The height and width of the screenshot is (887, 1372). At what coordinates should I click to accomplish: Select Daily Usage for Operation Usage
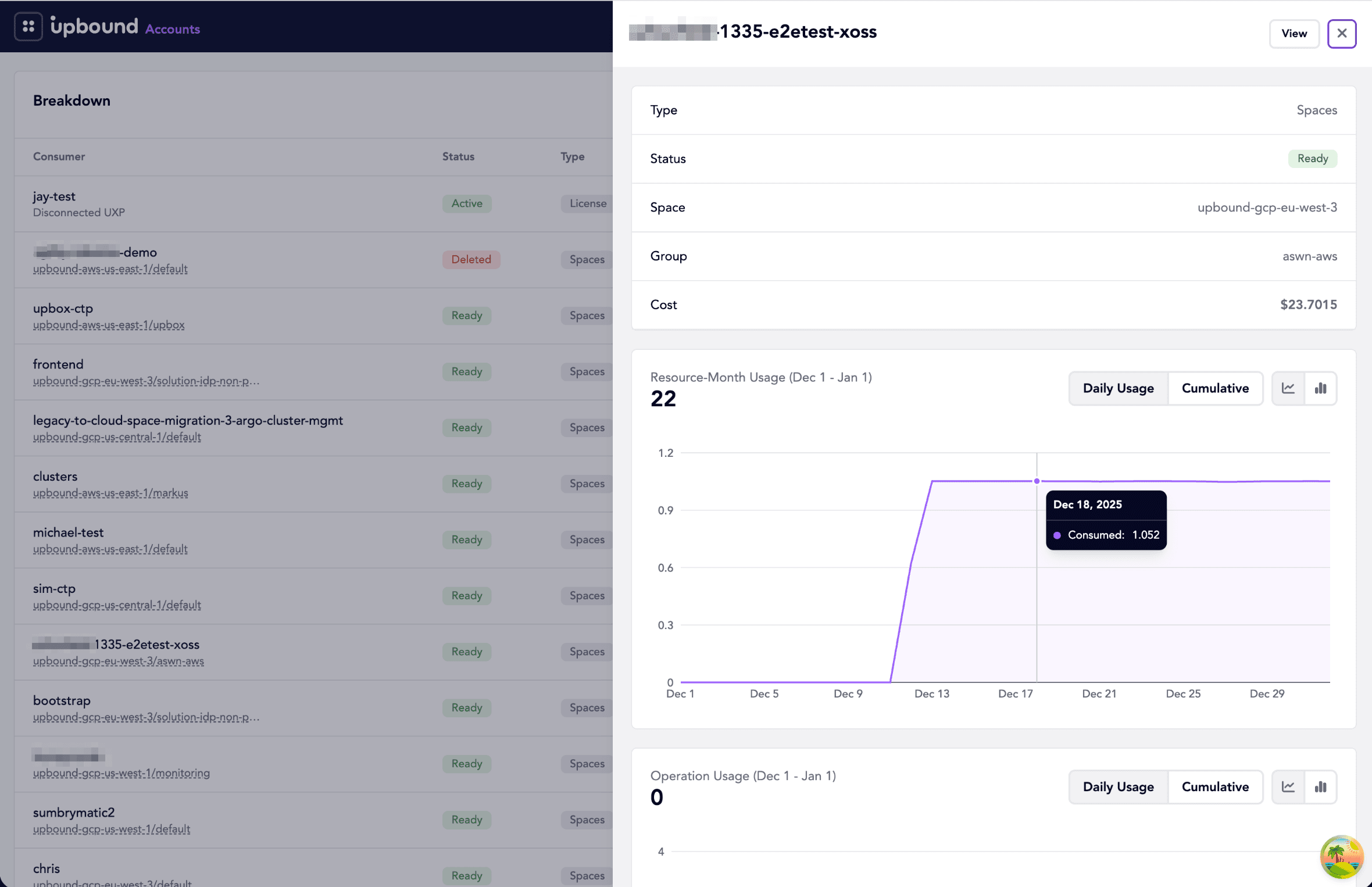point(1118,787)
